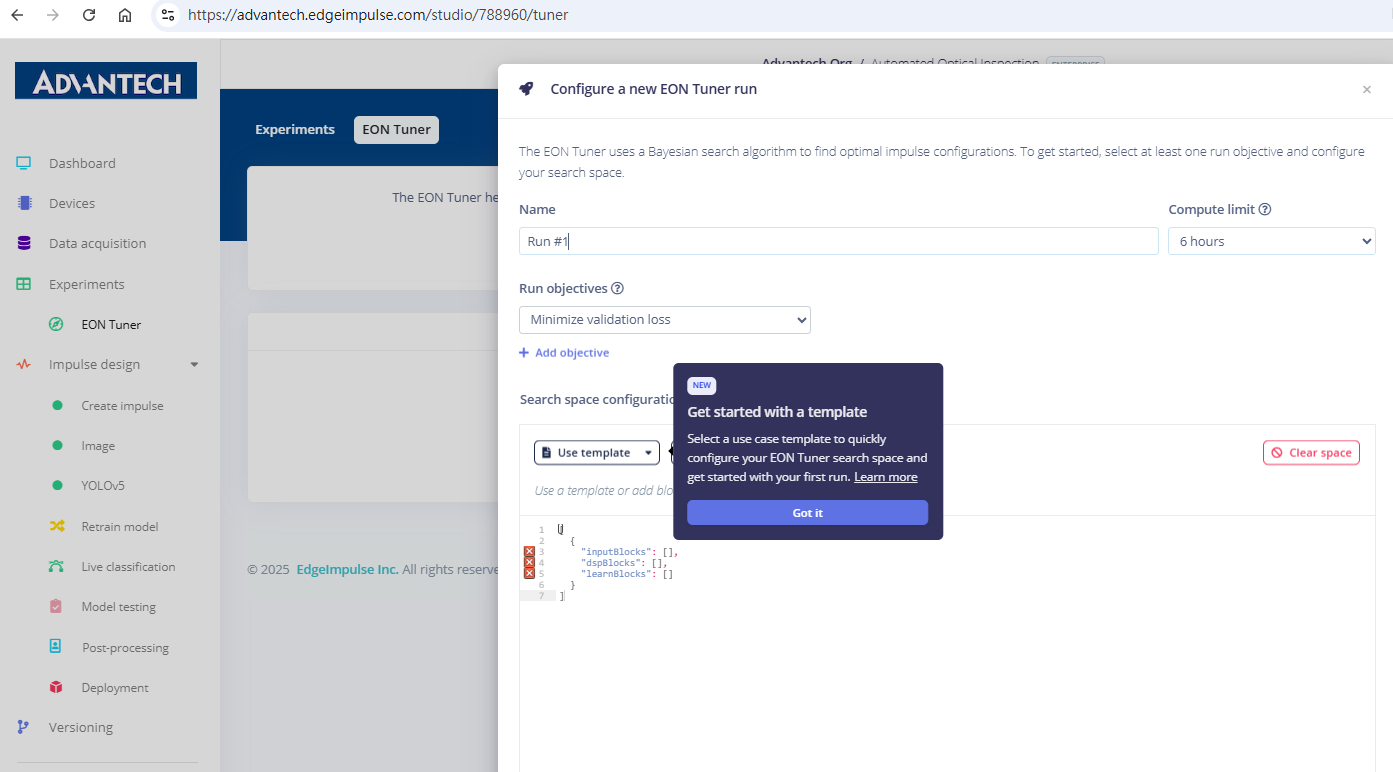
Task: Open the Use template dropdown
Action: [597, 453]
